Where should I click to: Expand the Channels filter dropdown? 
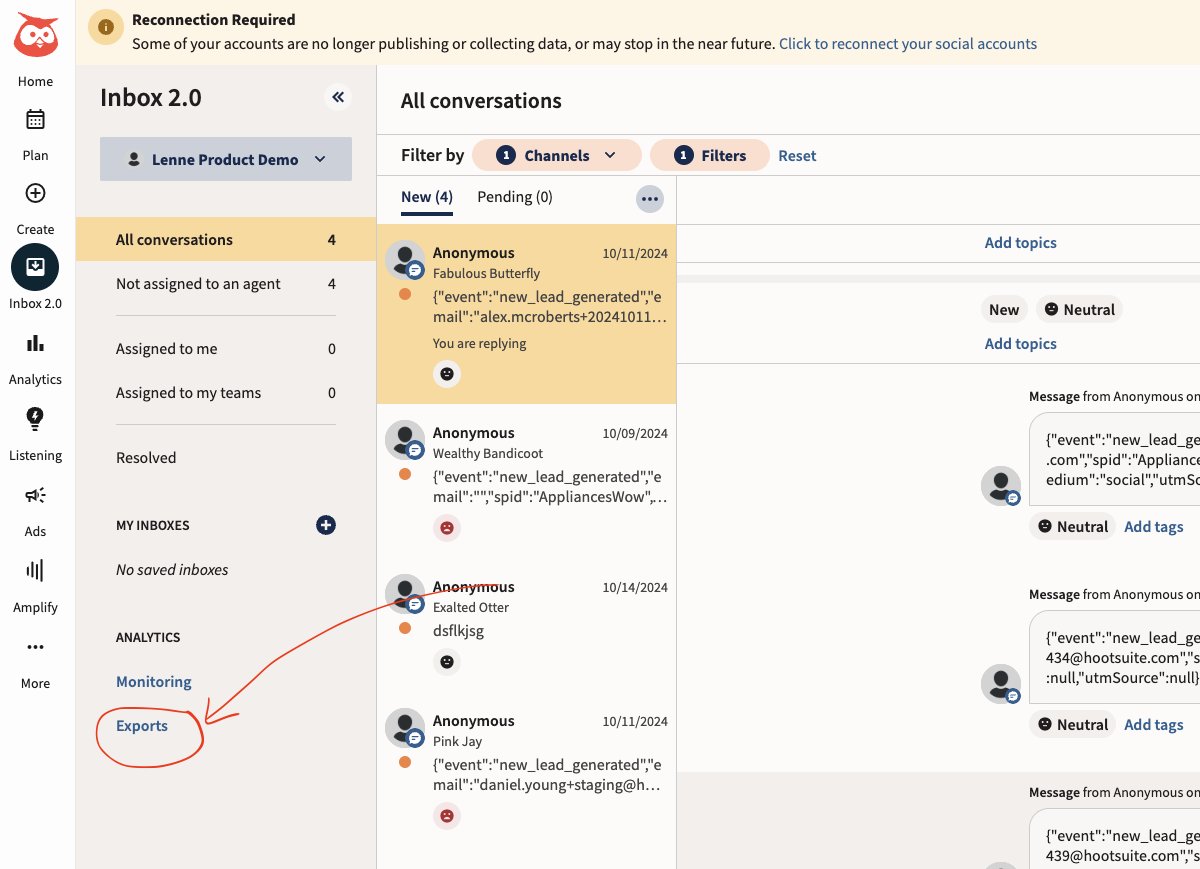click(x=556, y=155)
